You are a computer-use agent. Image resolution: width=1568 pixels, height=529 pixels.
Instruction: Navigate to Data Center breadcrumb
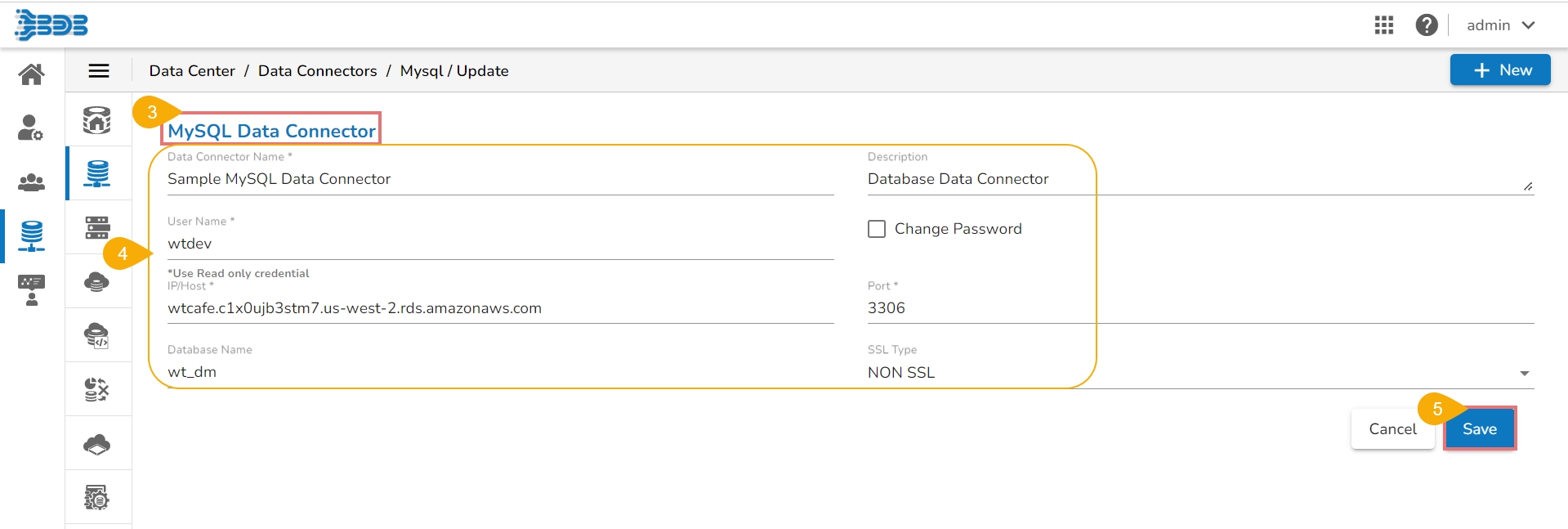[192, 71]
